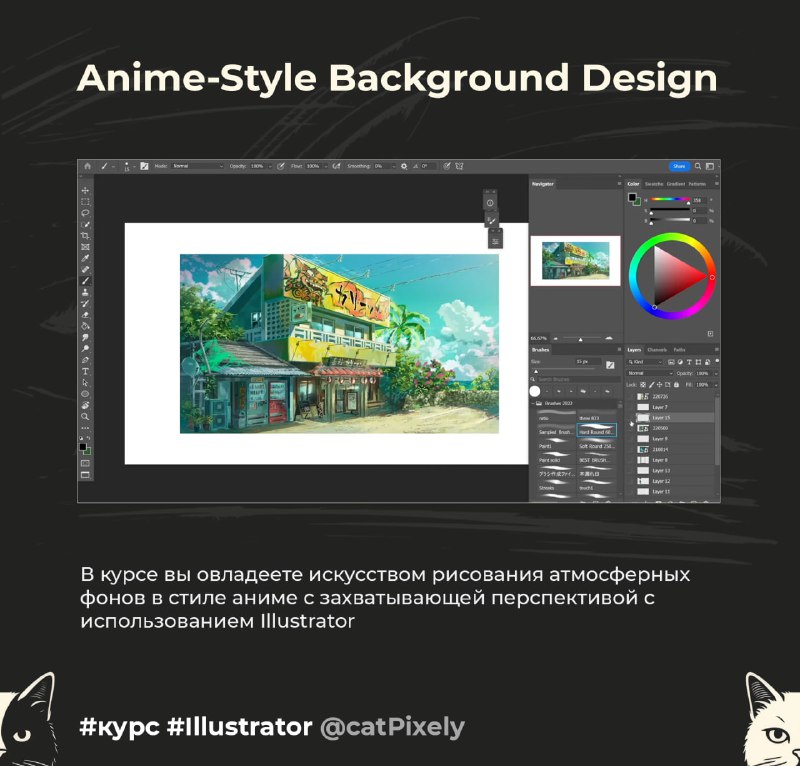800x766 pixels.
Task: Collapse the Brushes 2022 folder
Action: point(533,403)
